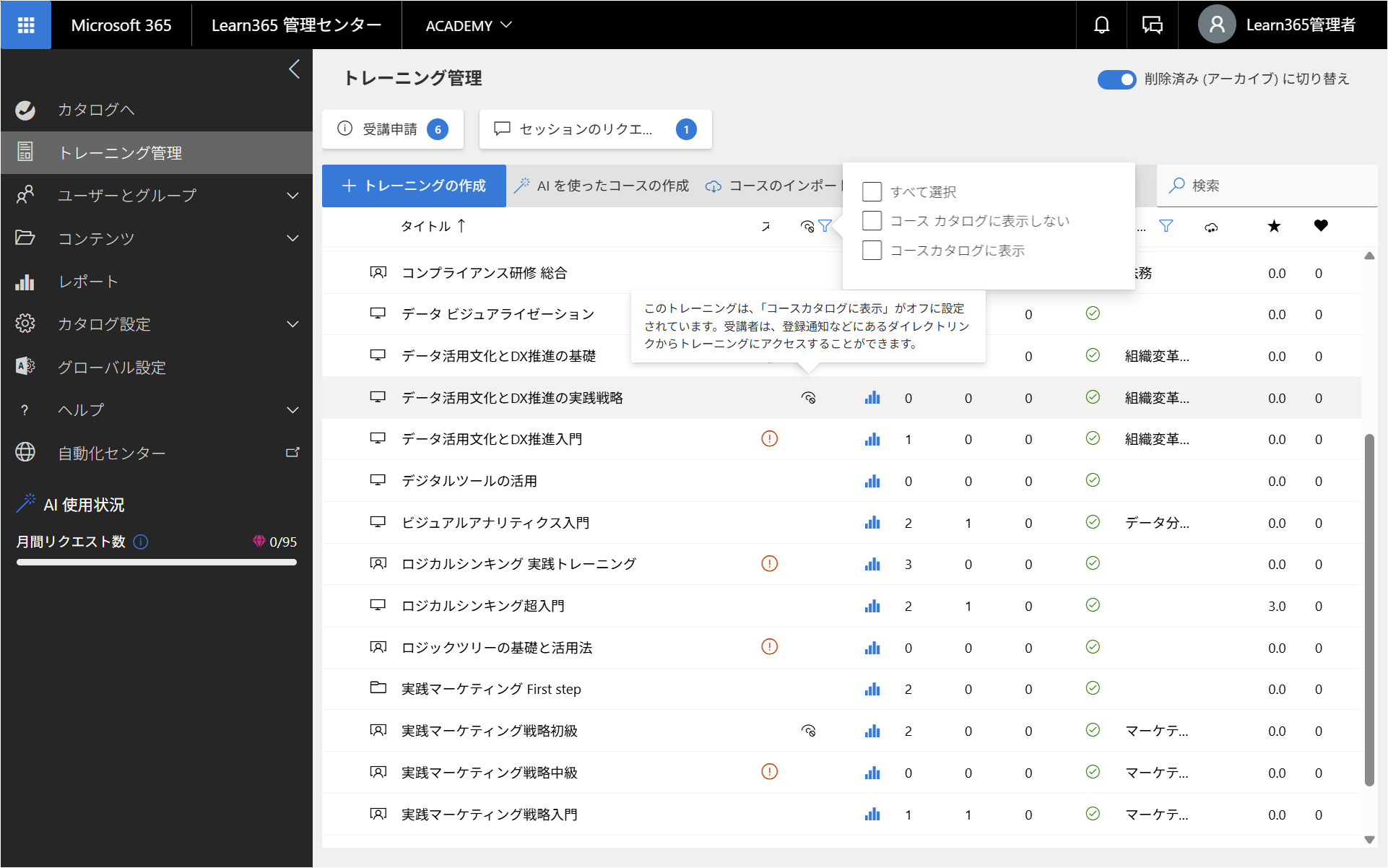The height and width of the screenshot is (868, 1388).
Task: Click hidden-from-catalog icon for データ活用文化とDX推進の実践戦略
Action: click(x=808, y=398)
